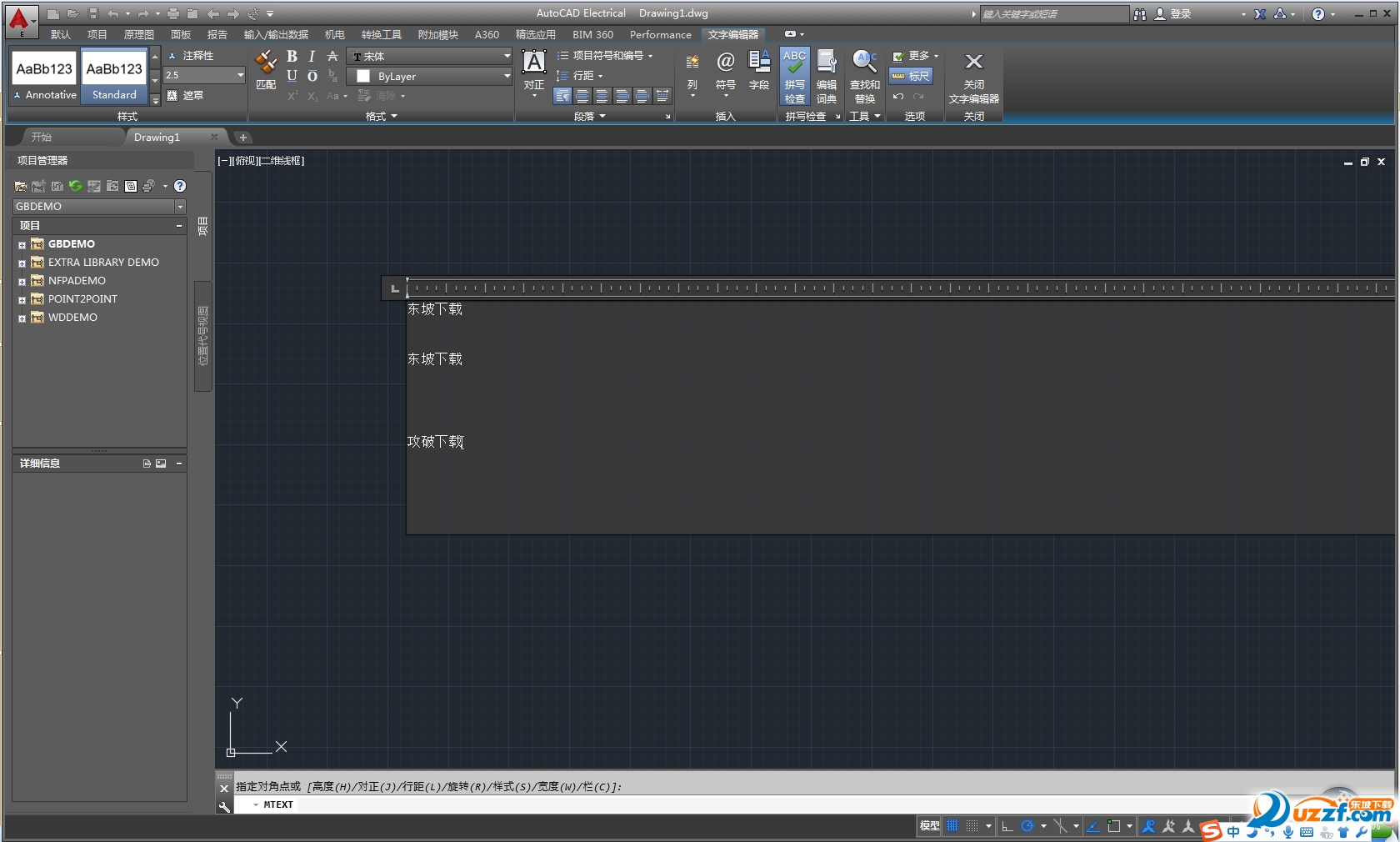This screenshot has width=1400, height=842.
Task: Open the 报告 ribbon tab
Action: 217,35
